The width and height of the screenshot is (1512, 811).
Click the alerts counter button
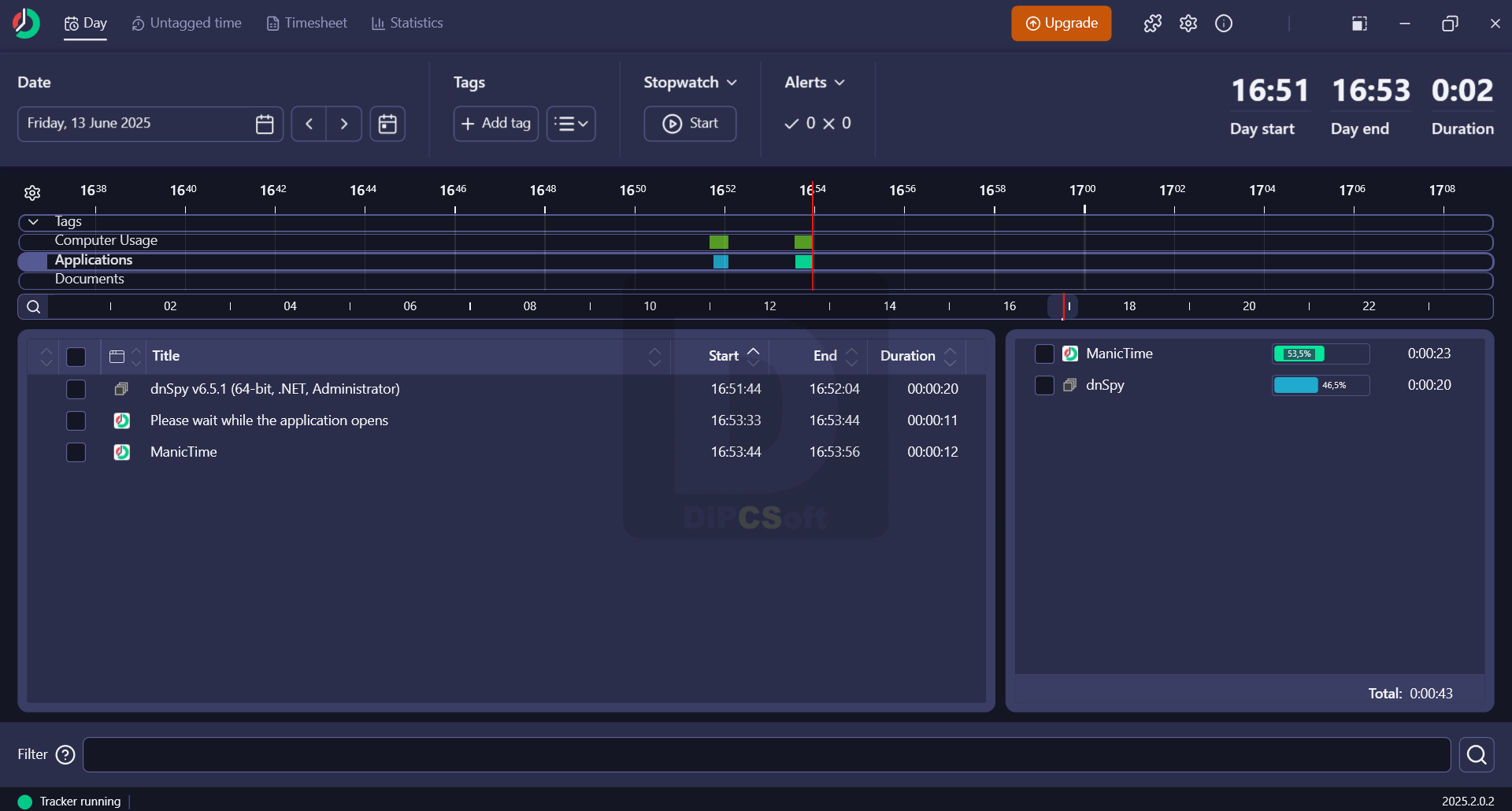pyautogui.click(x=817, y=124)
